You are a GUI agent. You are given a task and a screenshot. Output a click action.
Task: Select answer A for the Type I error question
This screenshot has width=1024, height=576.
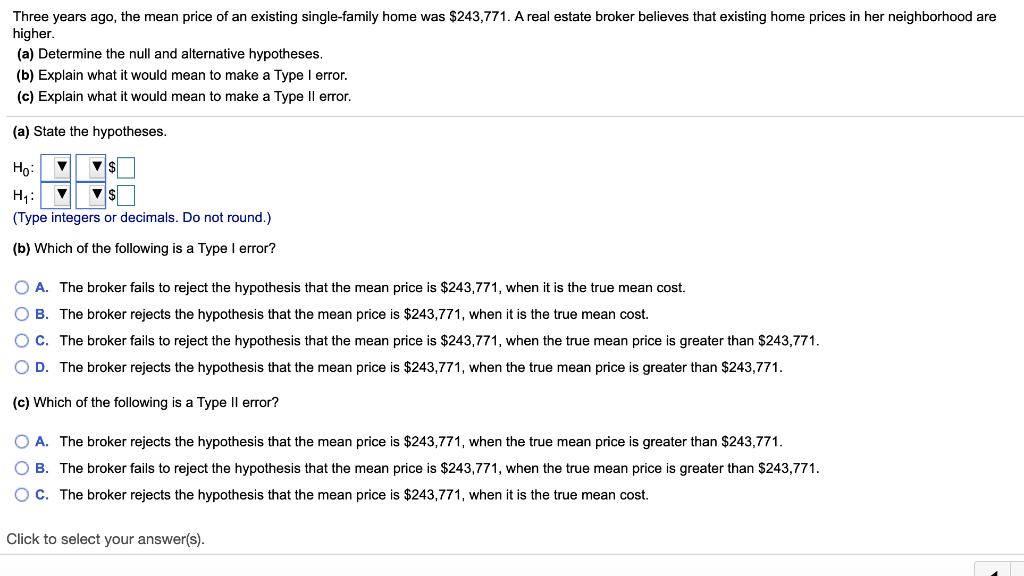[22, 287]
